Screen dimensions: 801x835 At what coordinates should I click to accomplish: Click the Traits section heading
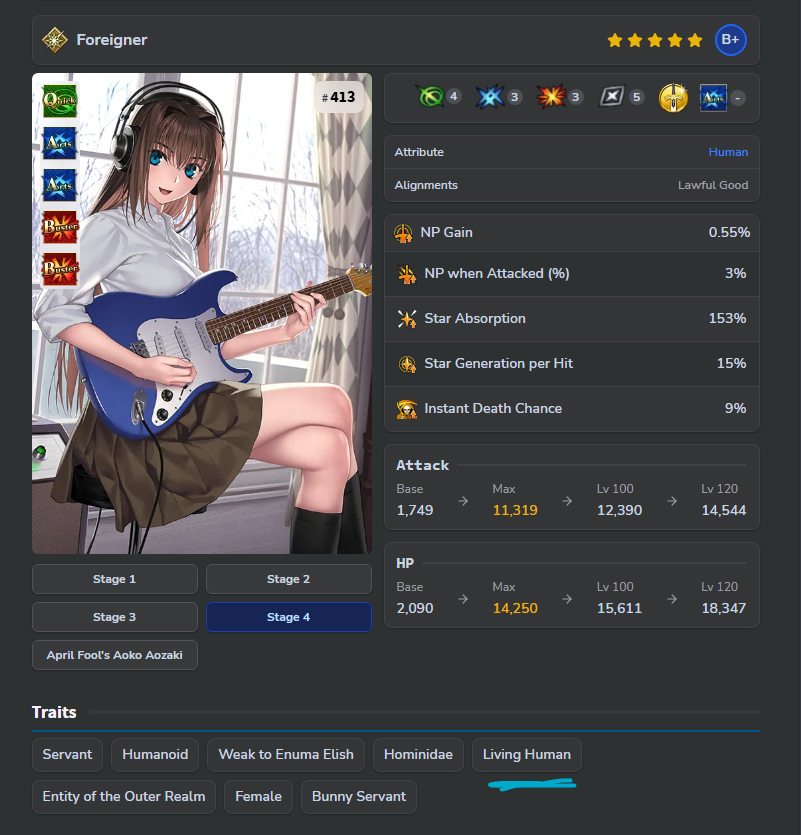tap(54, 712)
